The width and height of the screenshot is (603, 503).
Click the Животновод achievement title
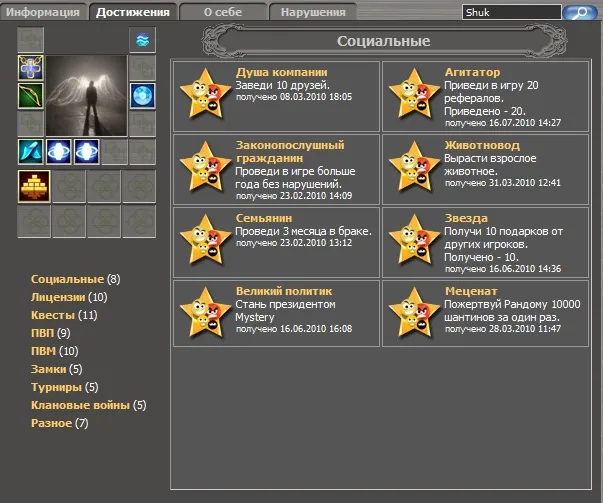point(482,145)
